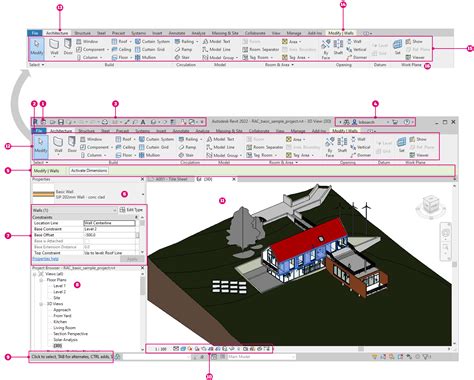Select the Approach 3D view
The width and height of the screenshot is (474, 380).
(62, 310)
